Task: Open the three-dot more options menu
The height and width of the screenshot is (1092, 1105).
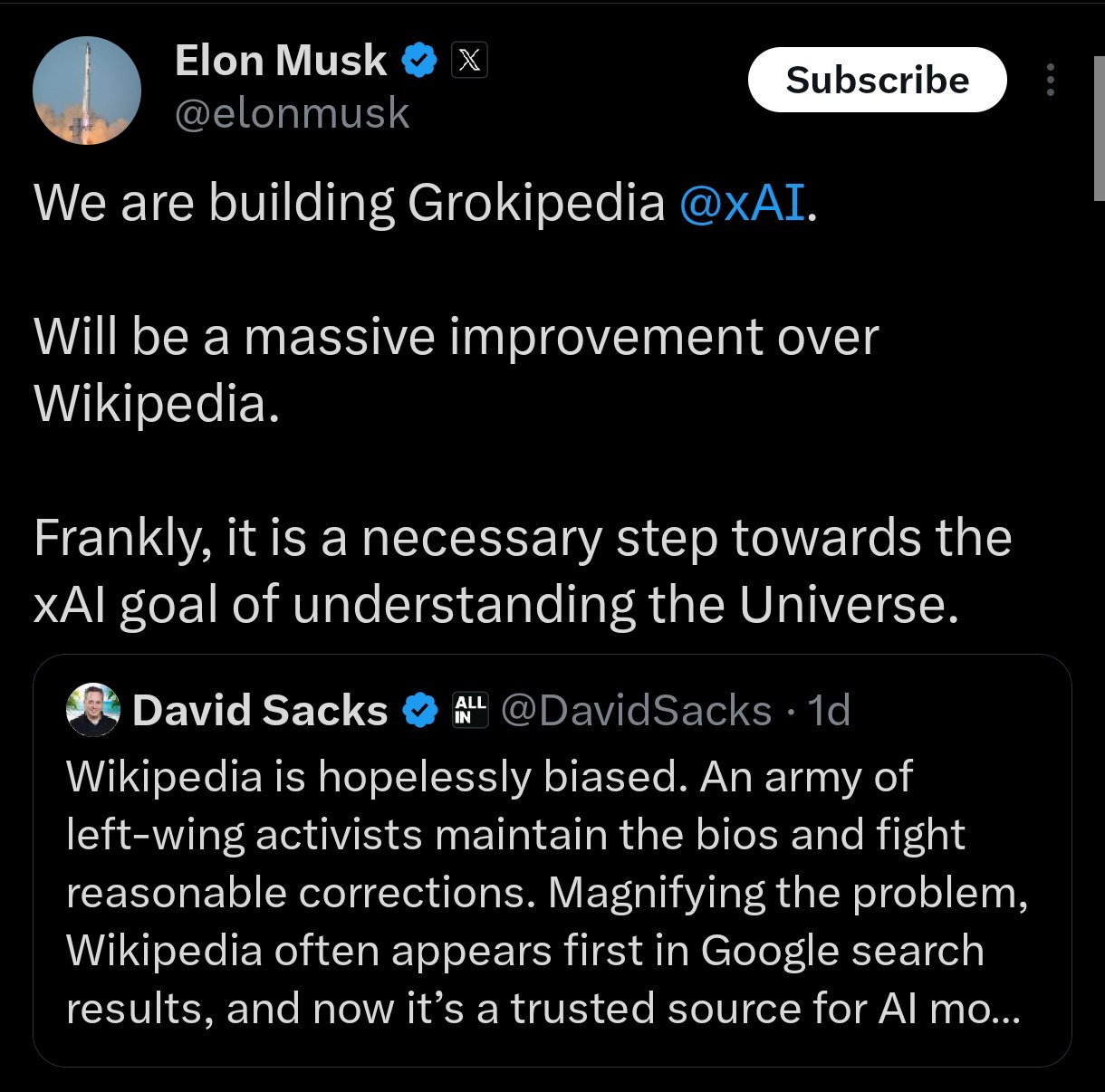Action: click(1050, 81)
